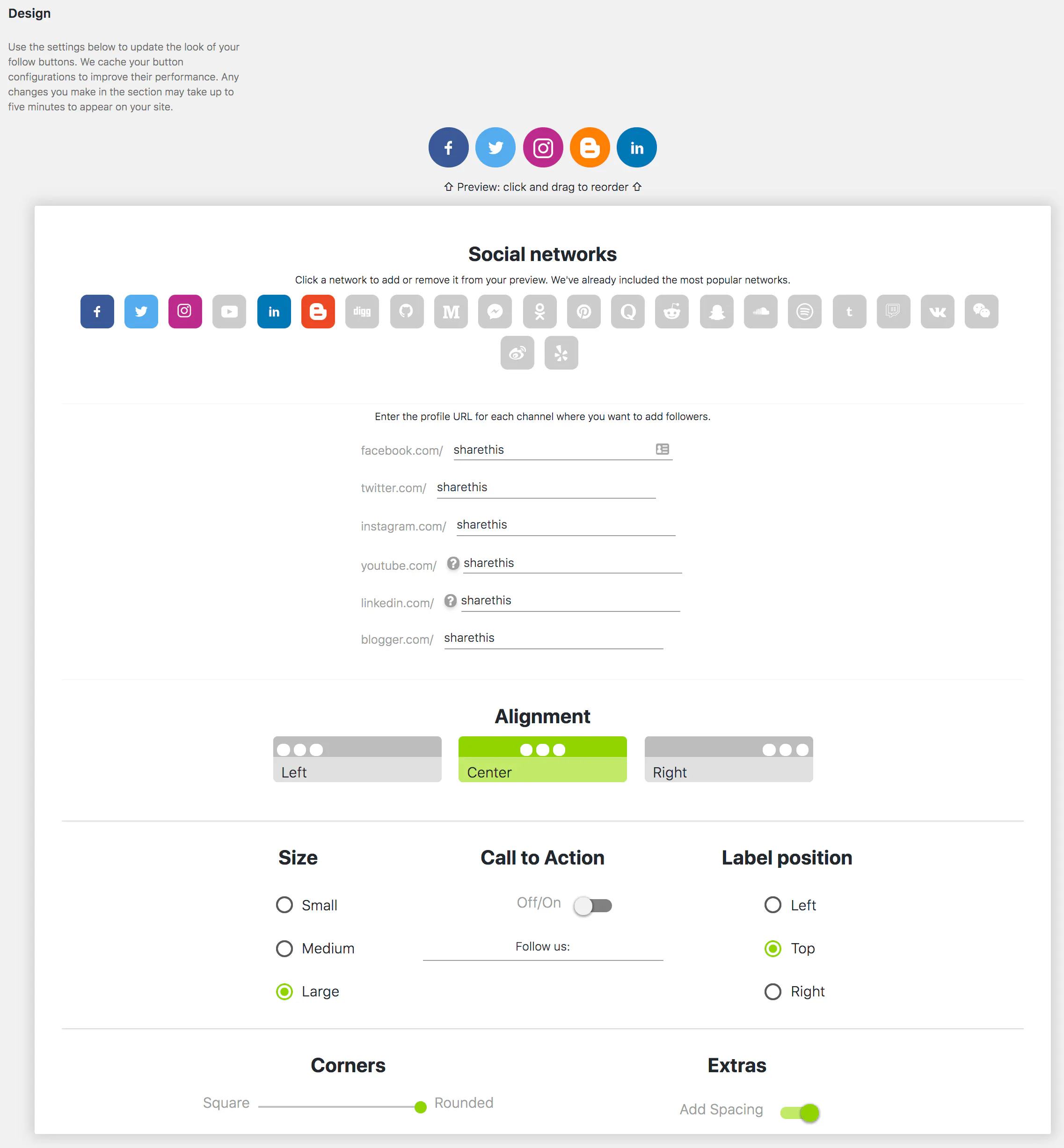Add the Yelp network icon
The height and width of the screenshot is (1148, 1064).
click(x=561, y=353)
